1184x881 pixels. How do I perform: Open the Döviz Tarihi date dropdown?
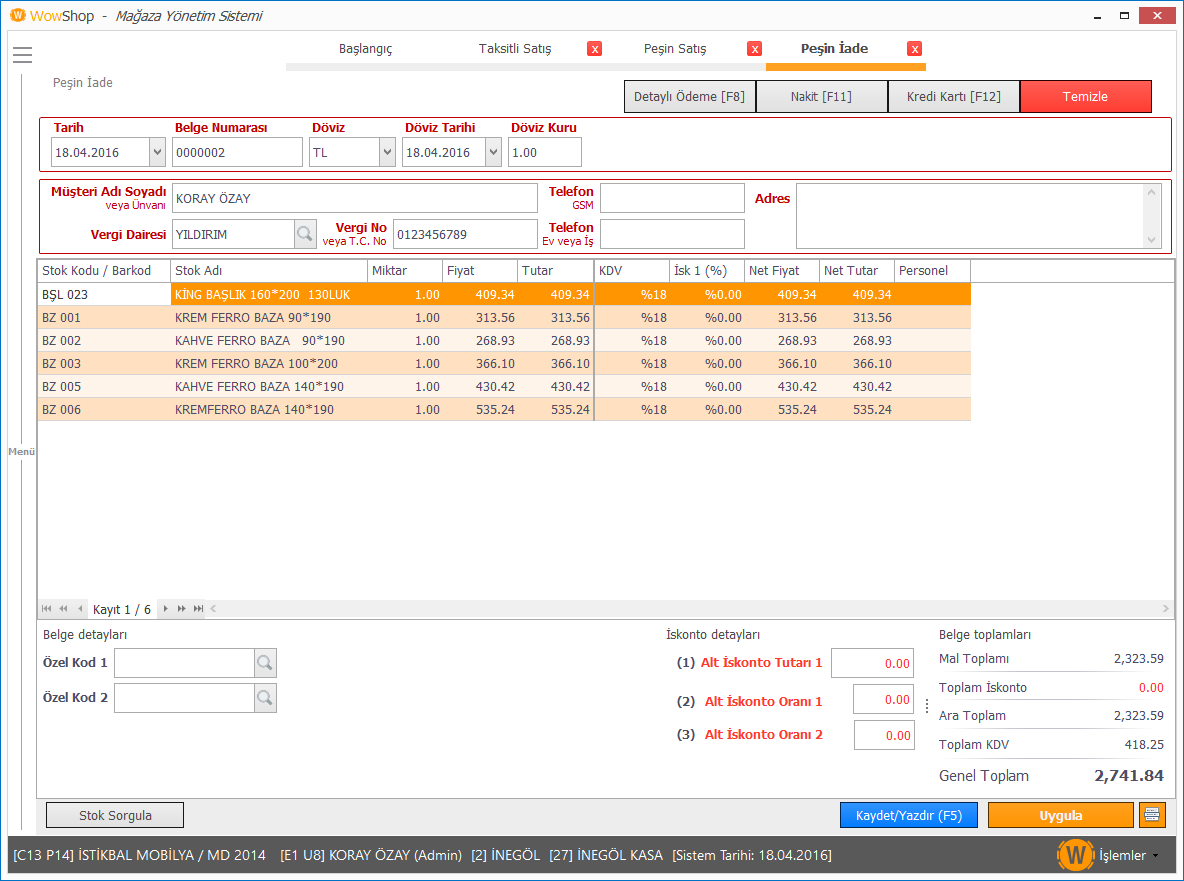pyautogui.click(x=493, y=153)
